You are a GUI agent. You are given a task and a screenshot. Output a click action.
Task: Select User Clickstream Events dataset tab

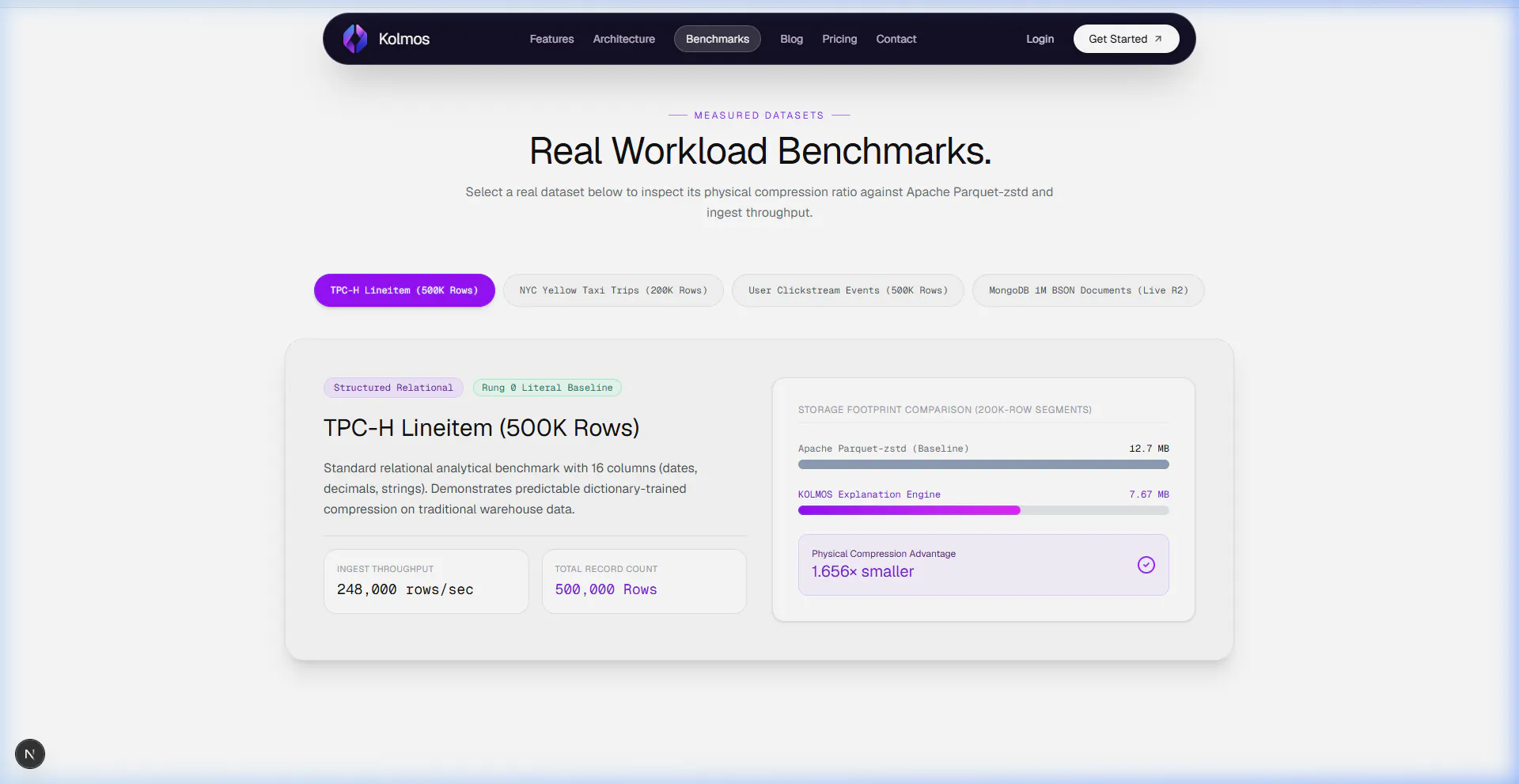pyautogui.click(x=847, y=290)
